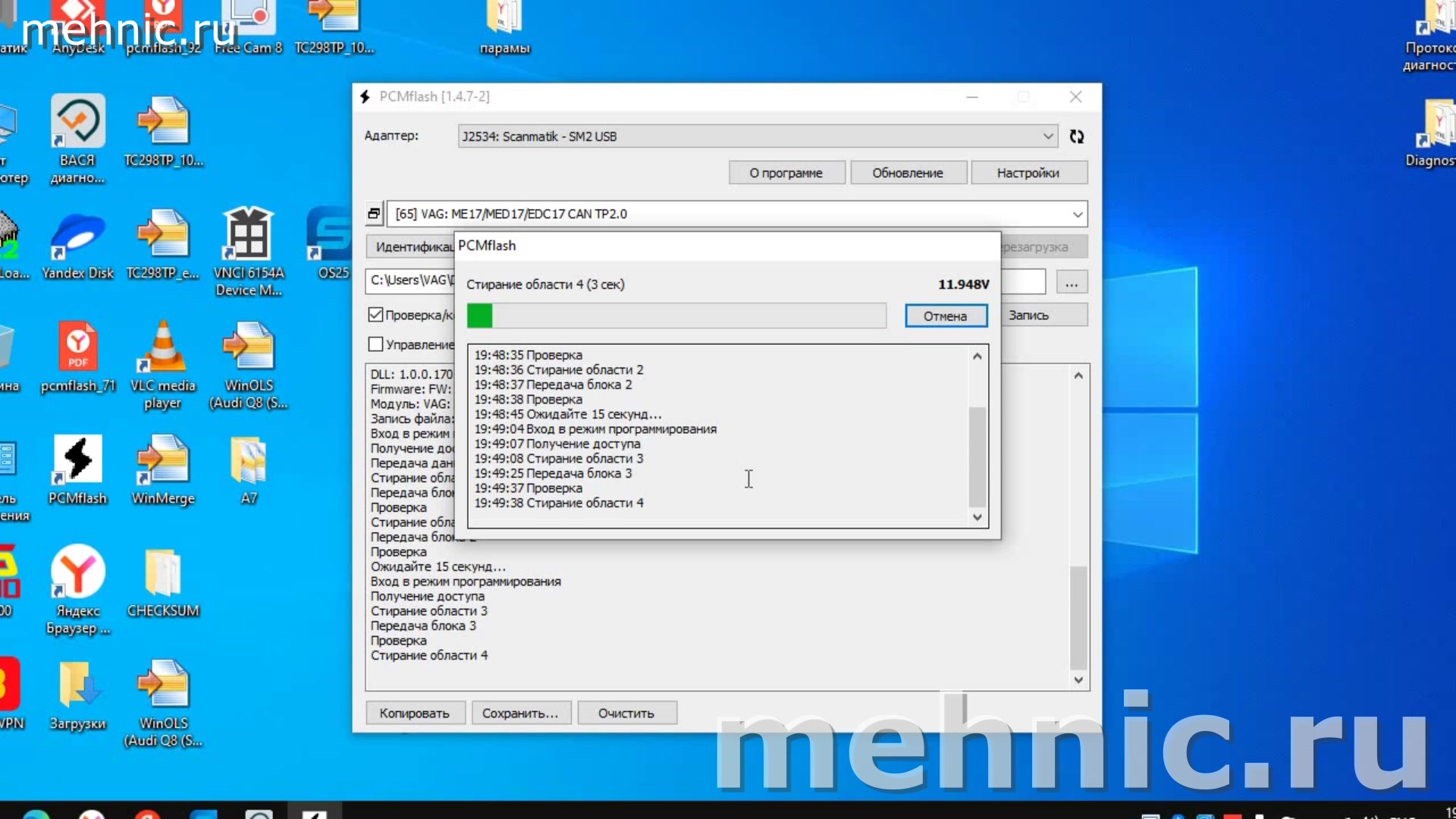
Task: Click the Идентификация button
Action: 410,247
